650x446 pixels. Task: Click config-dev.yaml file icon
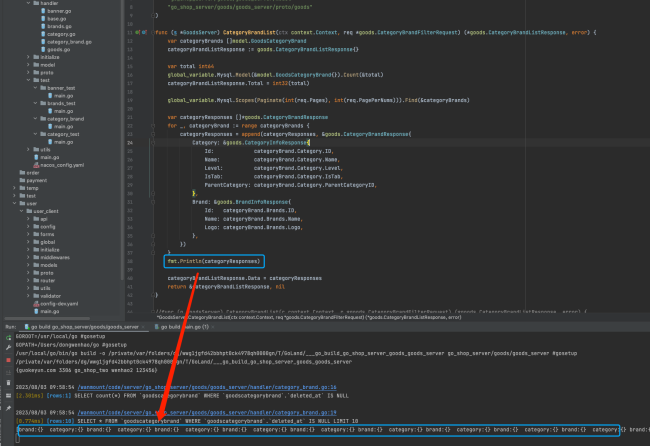click(x=36, y=303)
